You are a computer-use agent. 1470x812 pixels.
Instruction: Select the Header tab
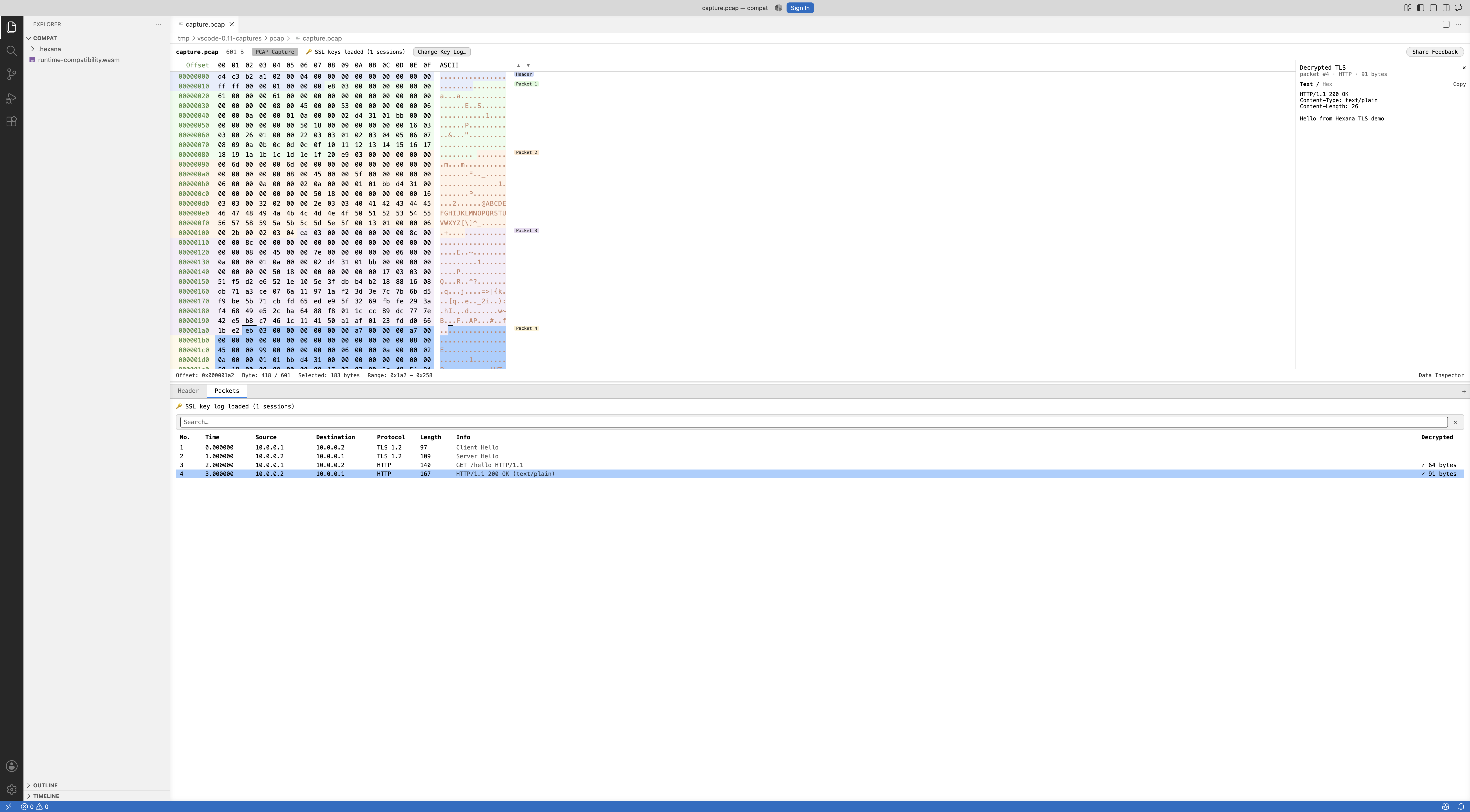tap(188, 391)
